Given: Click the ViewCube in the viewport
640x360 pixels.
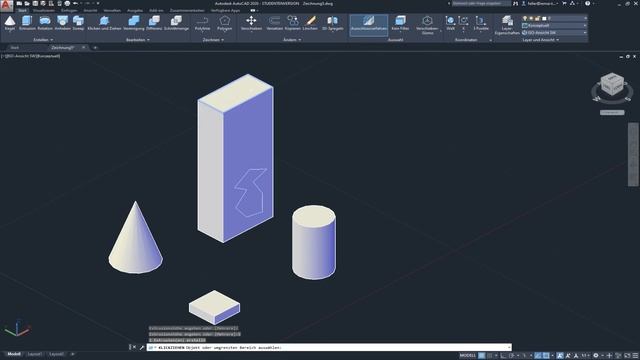Looking at the screenshot, I should tap(612, 84).
